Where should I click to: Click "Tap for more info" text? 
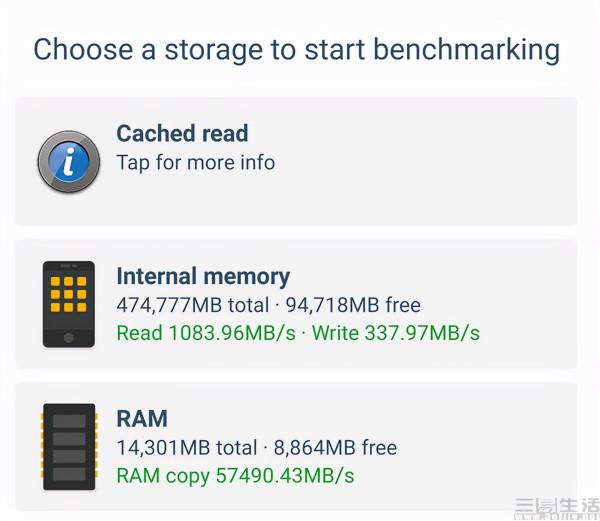click(x=195, y=162)
